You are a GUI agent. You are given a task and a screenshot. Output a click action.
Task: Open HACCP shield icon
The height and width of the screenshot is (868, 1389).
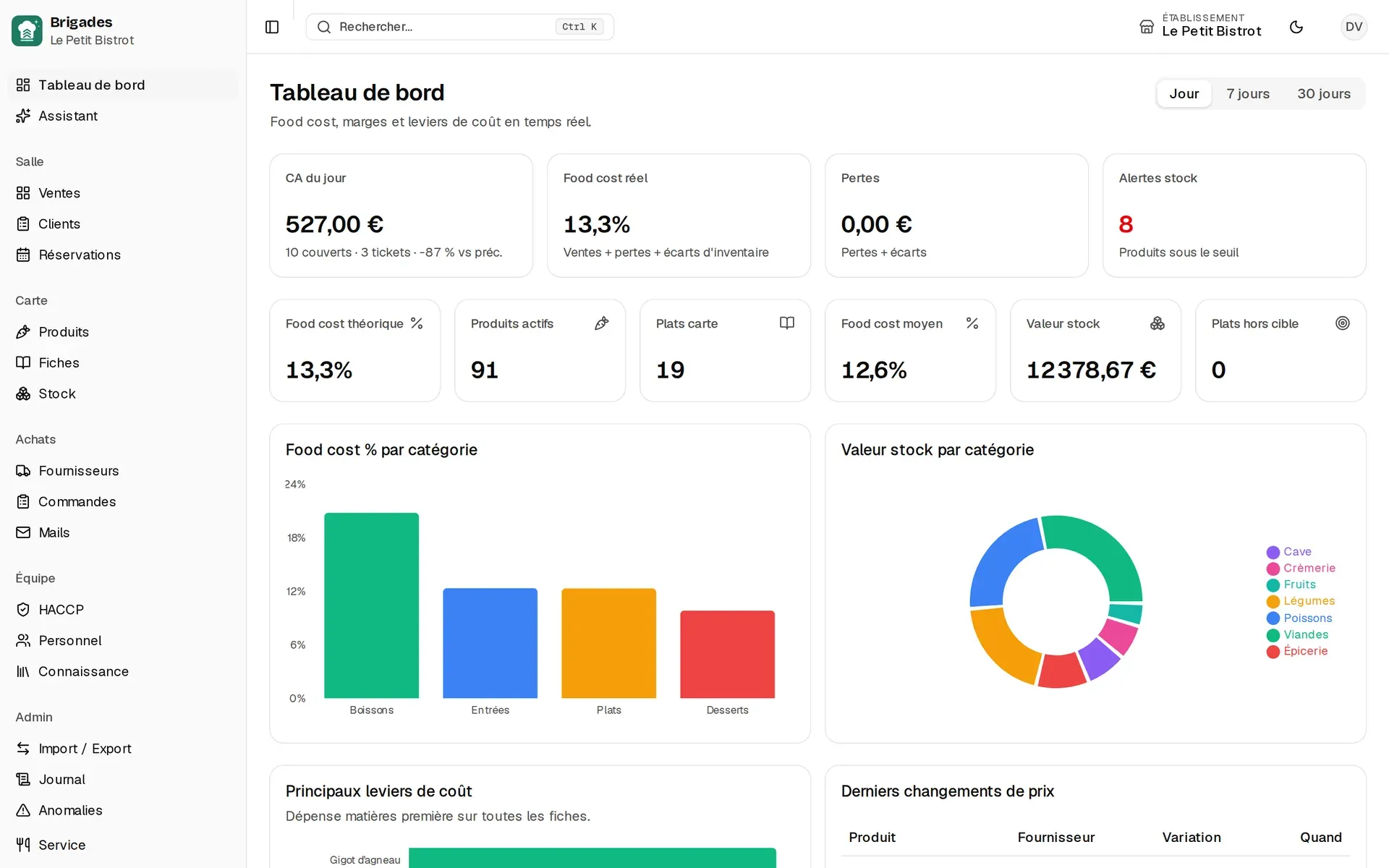coord(23,610)
